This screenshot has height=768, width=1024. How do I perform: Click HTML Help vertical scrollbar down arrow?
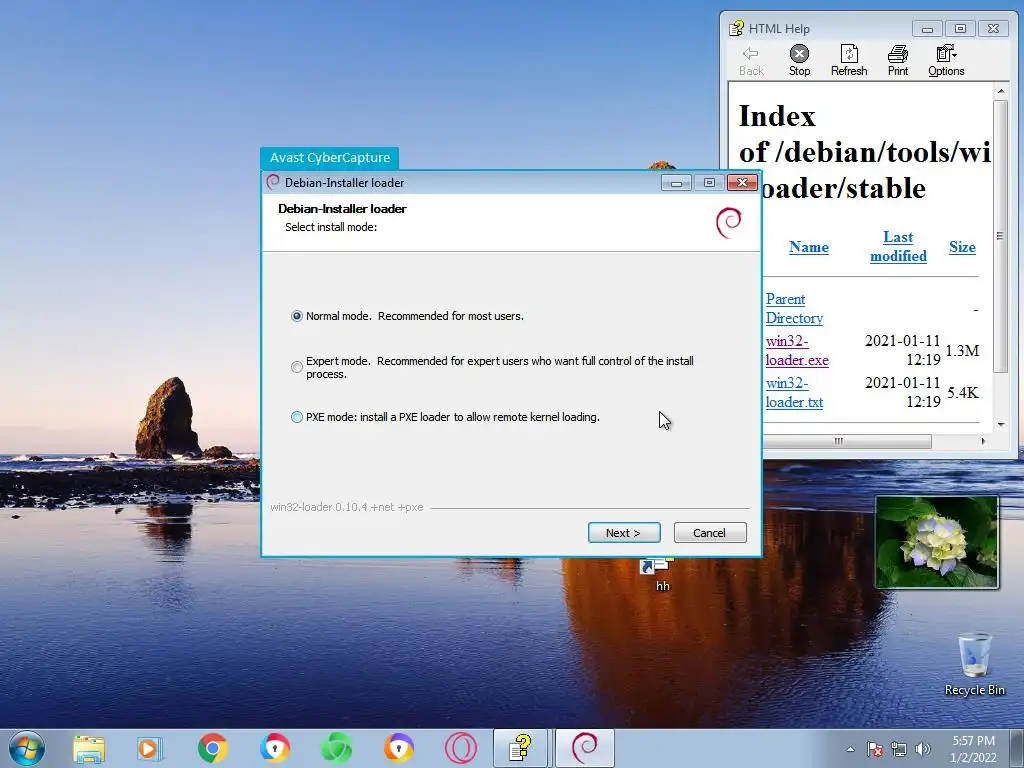(1000, 424)
